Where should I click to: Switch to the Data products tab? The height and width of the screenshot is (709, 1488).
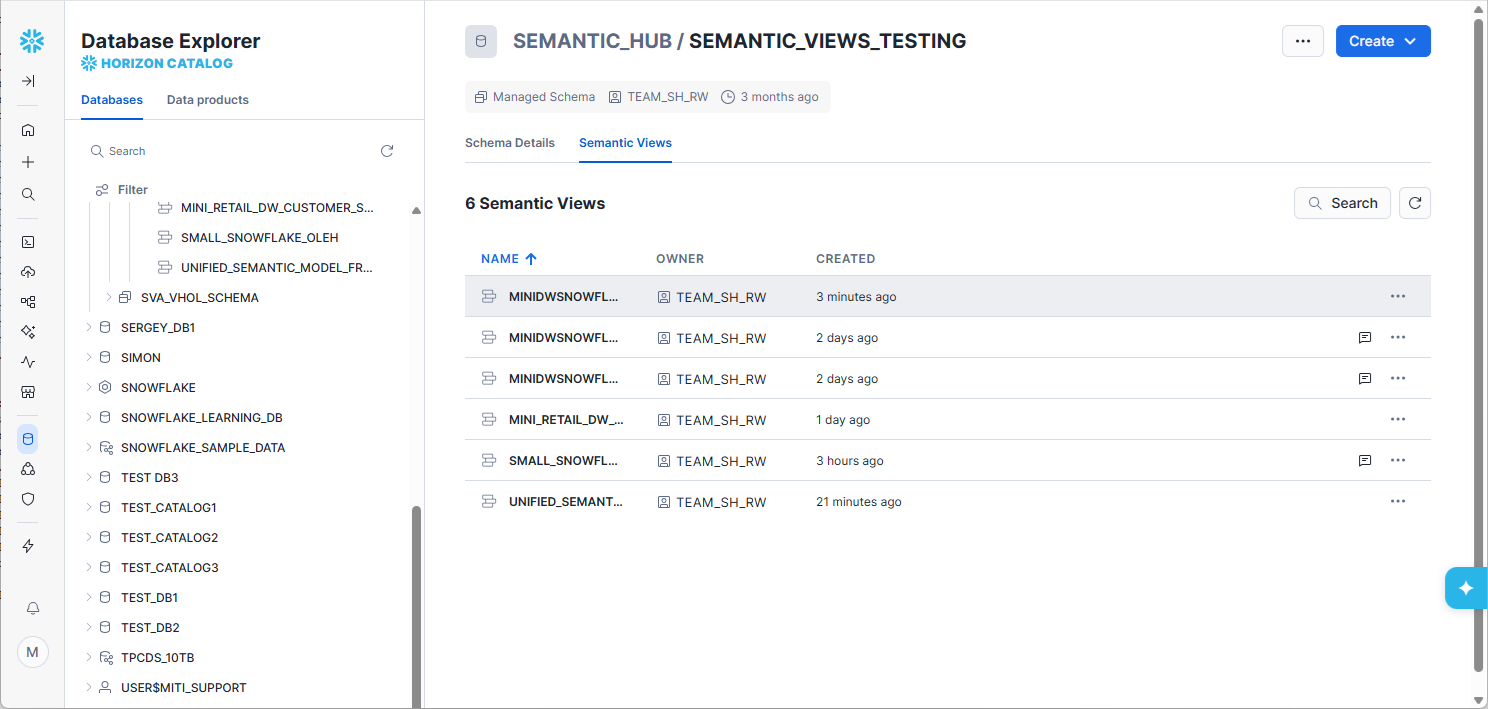point(207,100)
